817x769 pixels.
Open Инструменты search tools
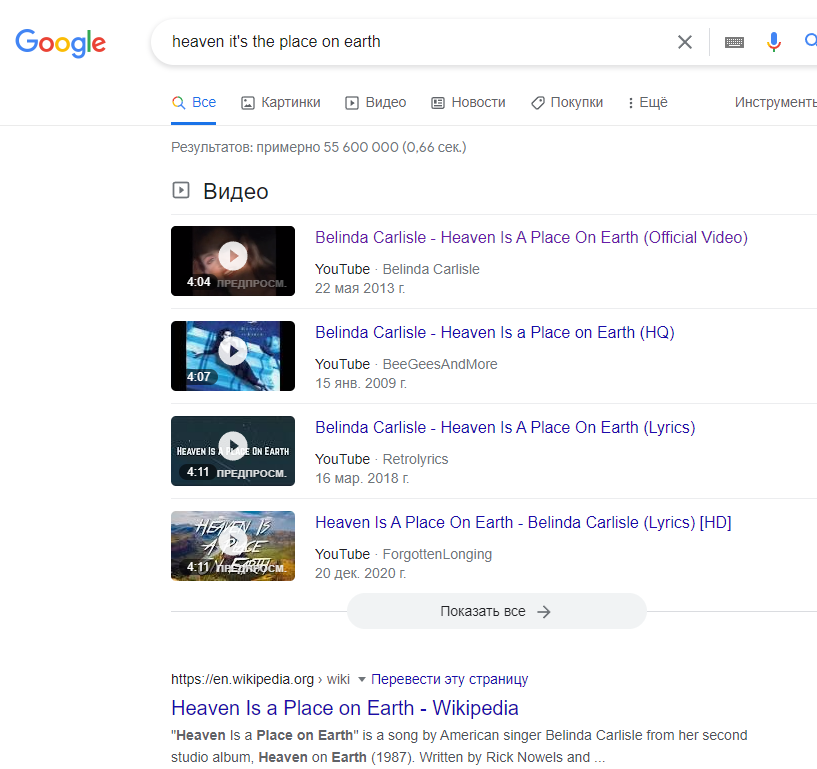[x=776, y=103]
